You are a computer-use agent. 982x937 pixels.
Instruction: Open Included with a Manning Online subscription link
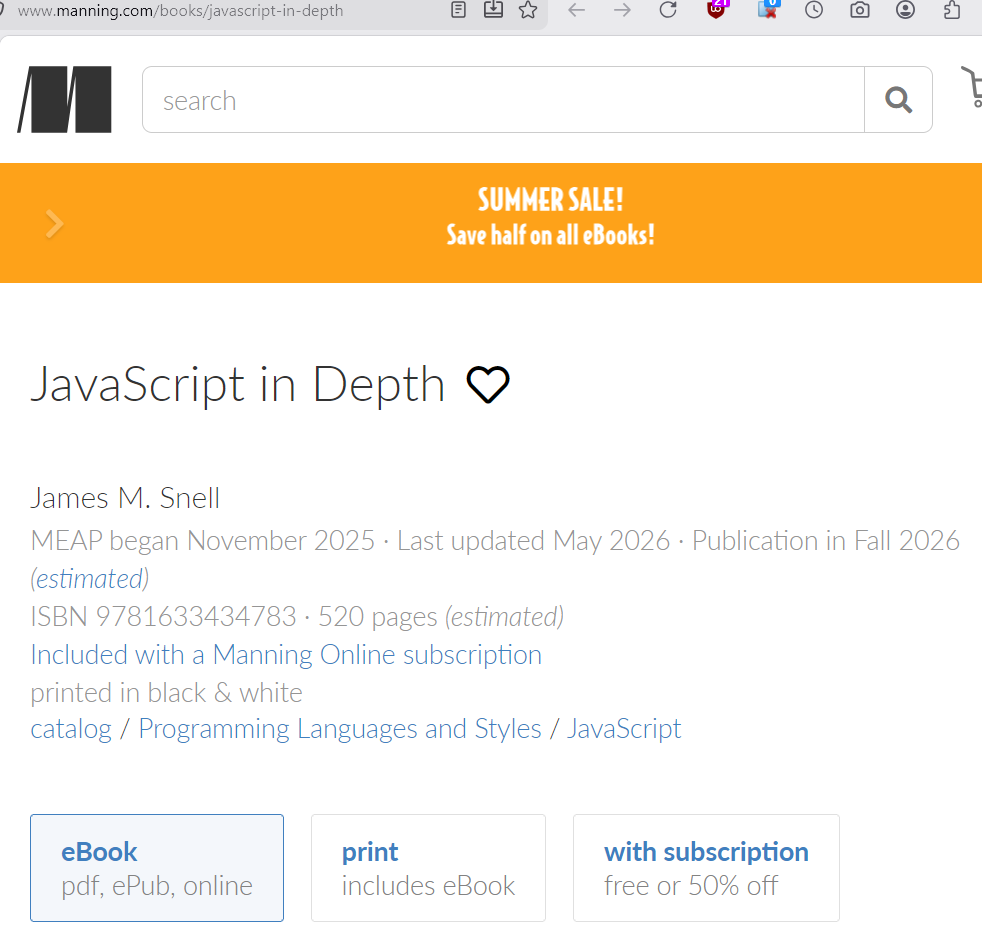click(286, 655)
